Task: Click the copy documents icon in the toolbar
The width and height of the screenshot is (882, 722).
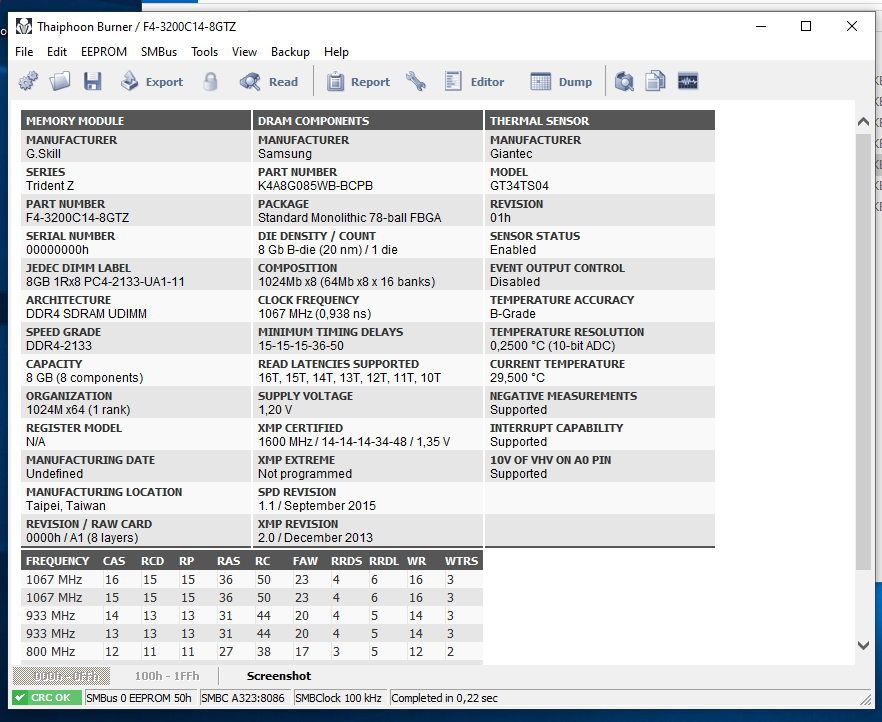Action: (x=655, y=82)
